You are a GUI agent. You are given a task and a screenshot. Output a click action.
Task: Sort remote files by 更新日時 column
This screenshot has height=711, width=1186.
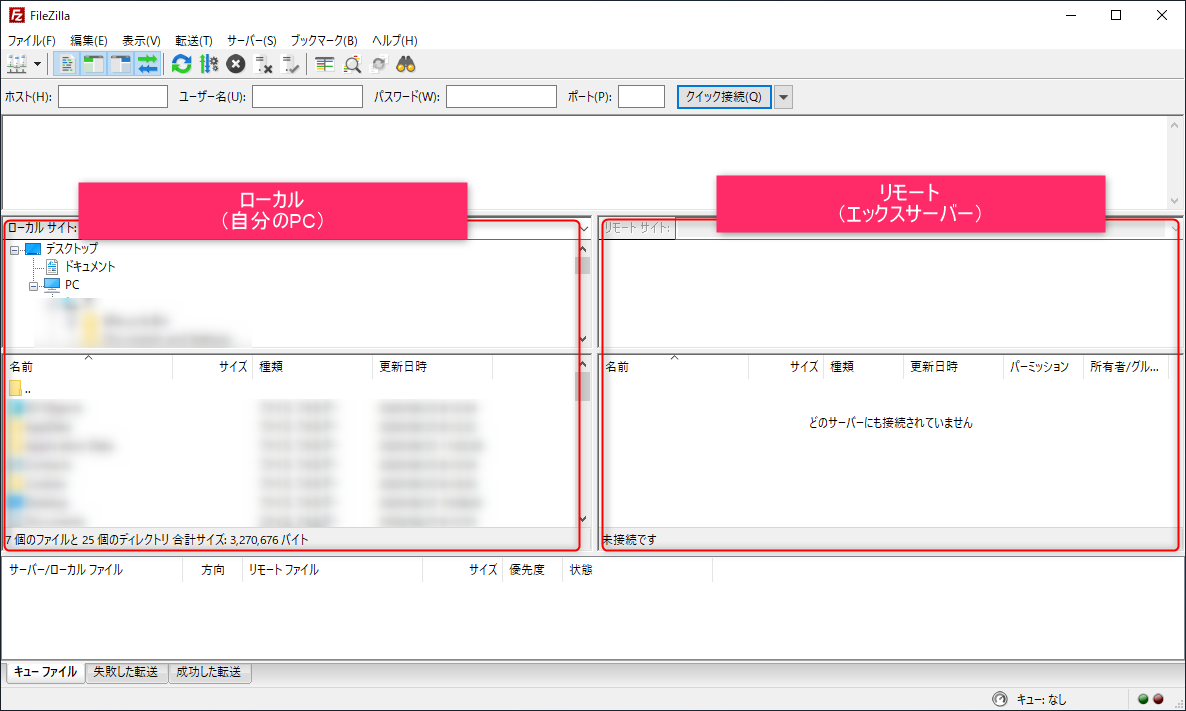tap(953, 367)
